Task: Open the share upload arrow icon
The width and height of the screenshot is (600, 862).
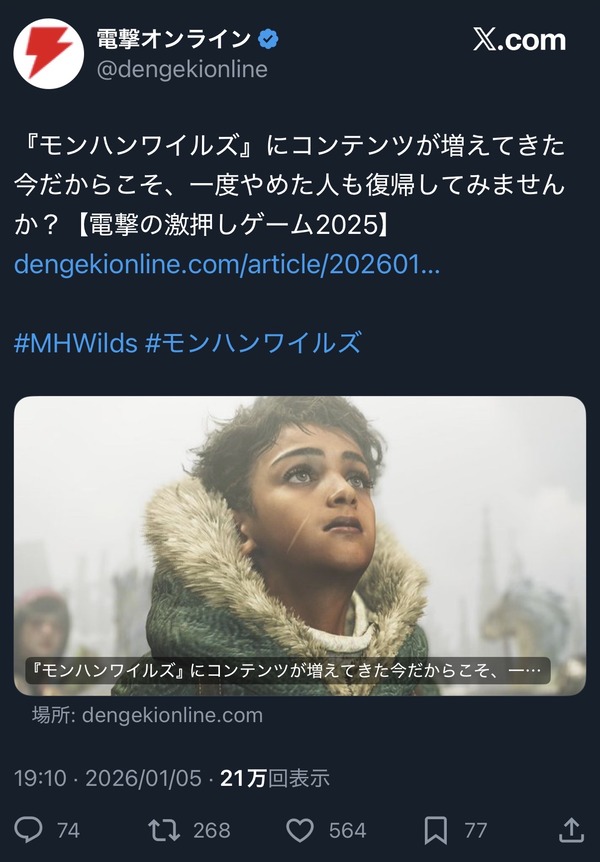Action: (571, 830)
